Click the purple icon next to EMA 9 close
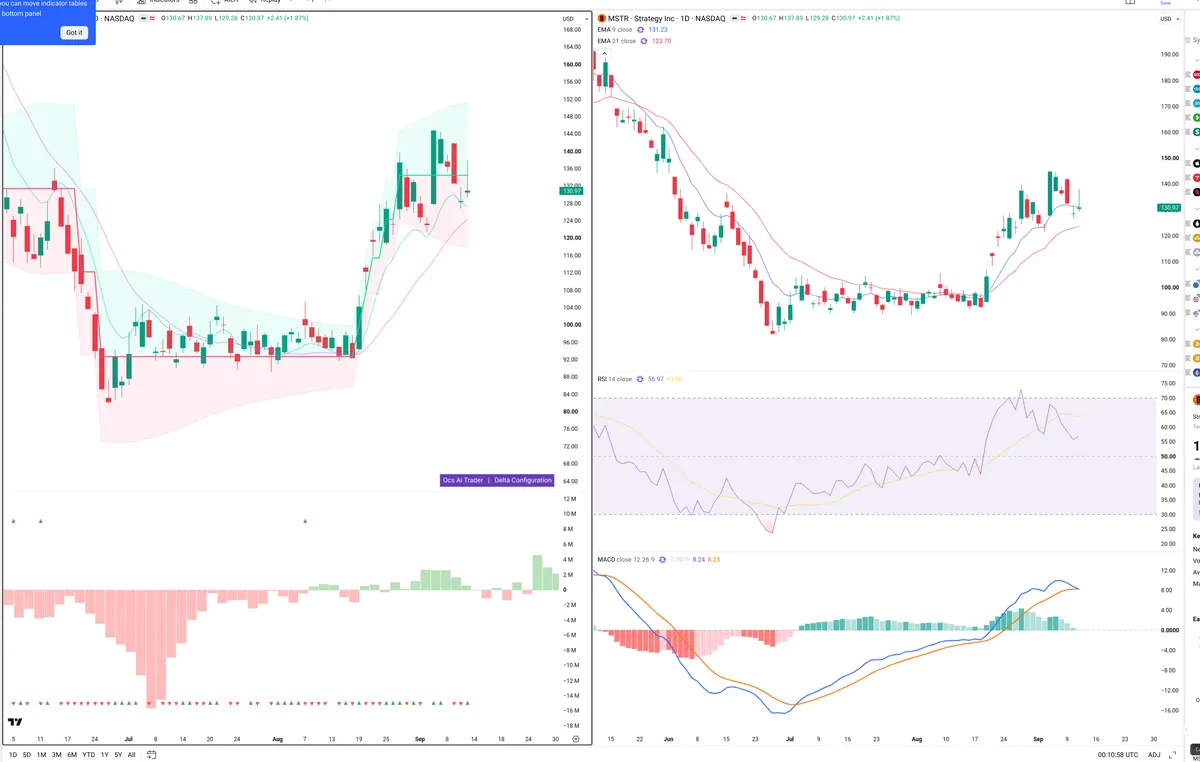Viewport: 1200px width, 762px height. point(642,30)
